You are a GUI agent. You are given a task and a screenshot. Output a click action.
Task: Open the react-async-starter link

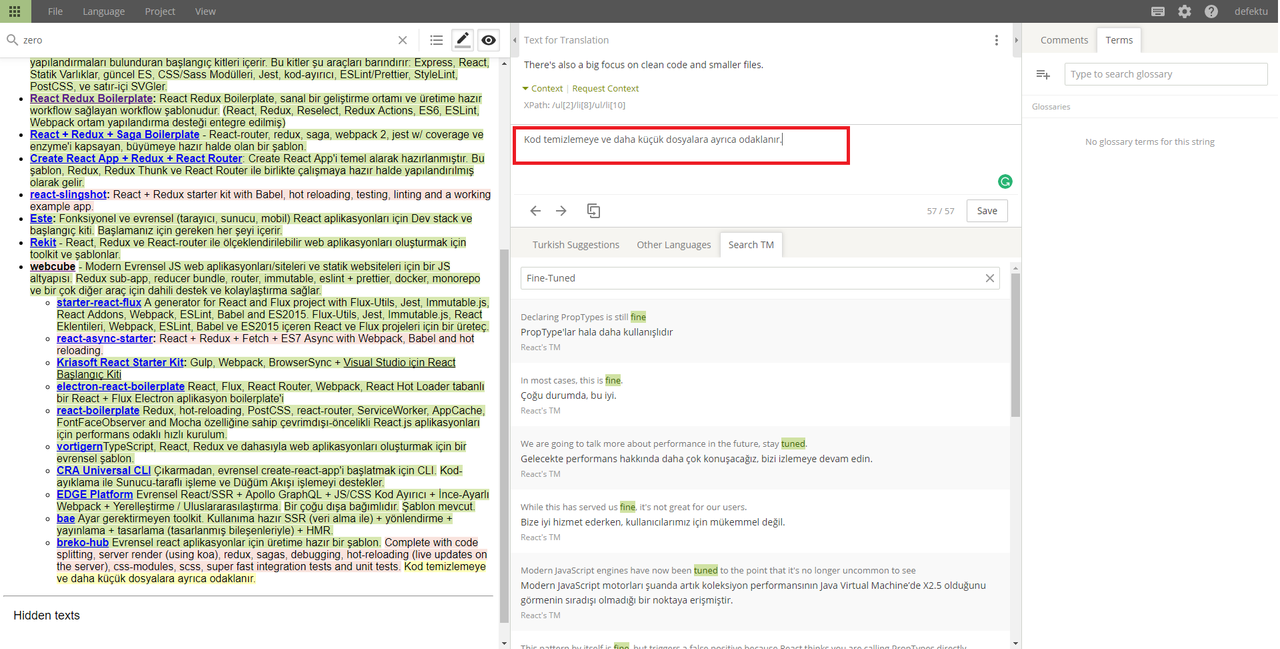coord(105,339)
